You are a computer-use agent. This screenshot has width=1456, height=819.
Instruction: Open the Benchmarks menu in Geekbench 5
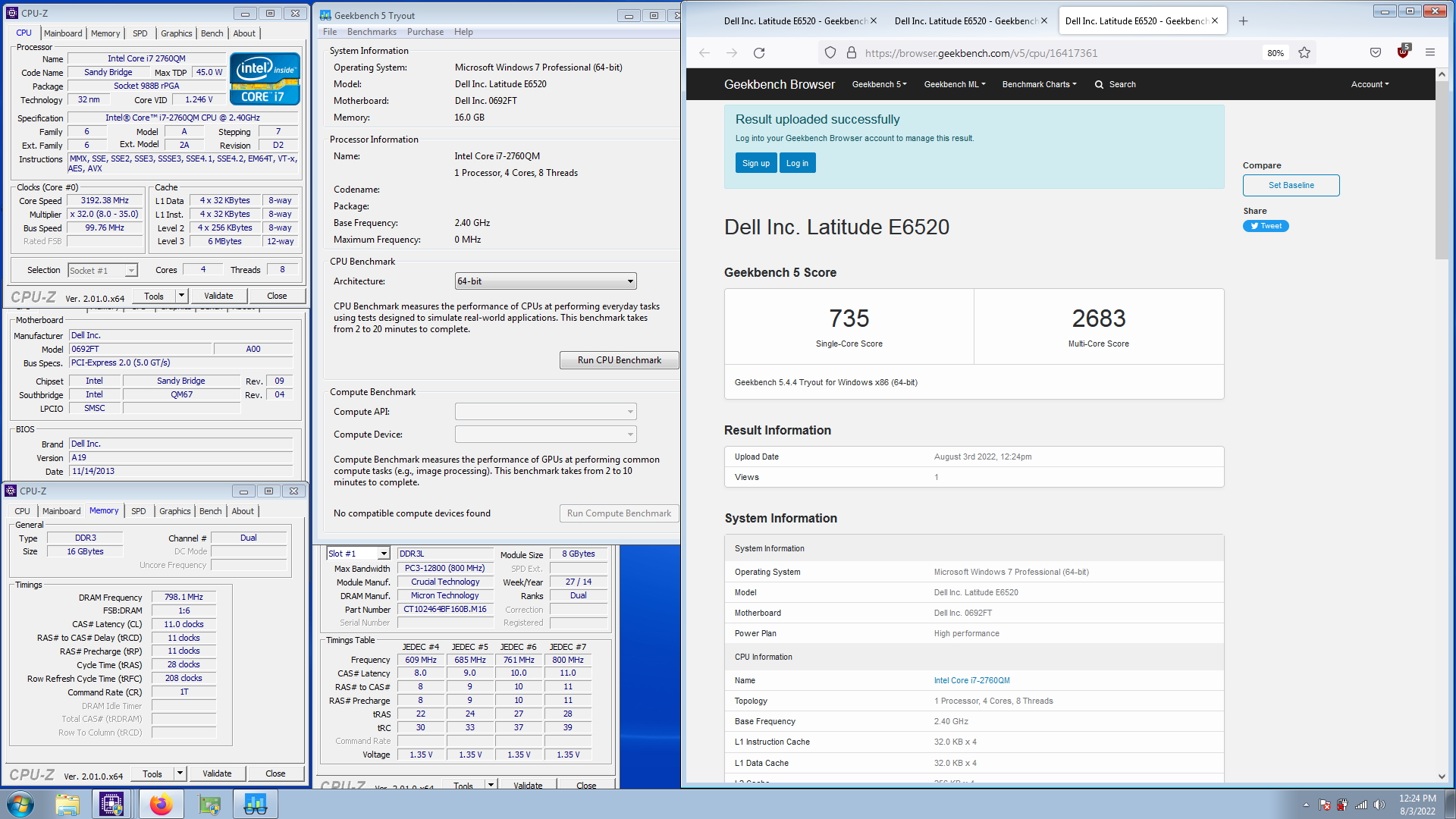pos(372,32)
